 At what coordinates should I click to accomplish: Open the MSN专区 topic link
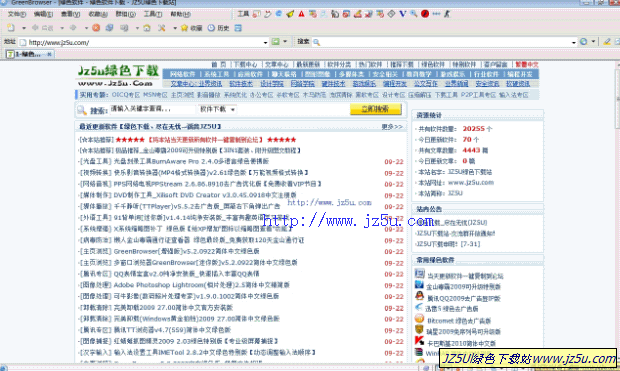tap(155, 95)
